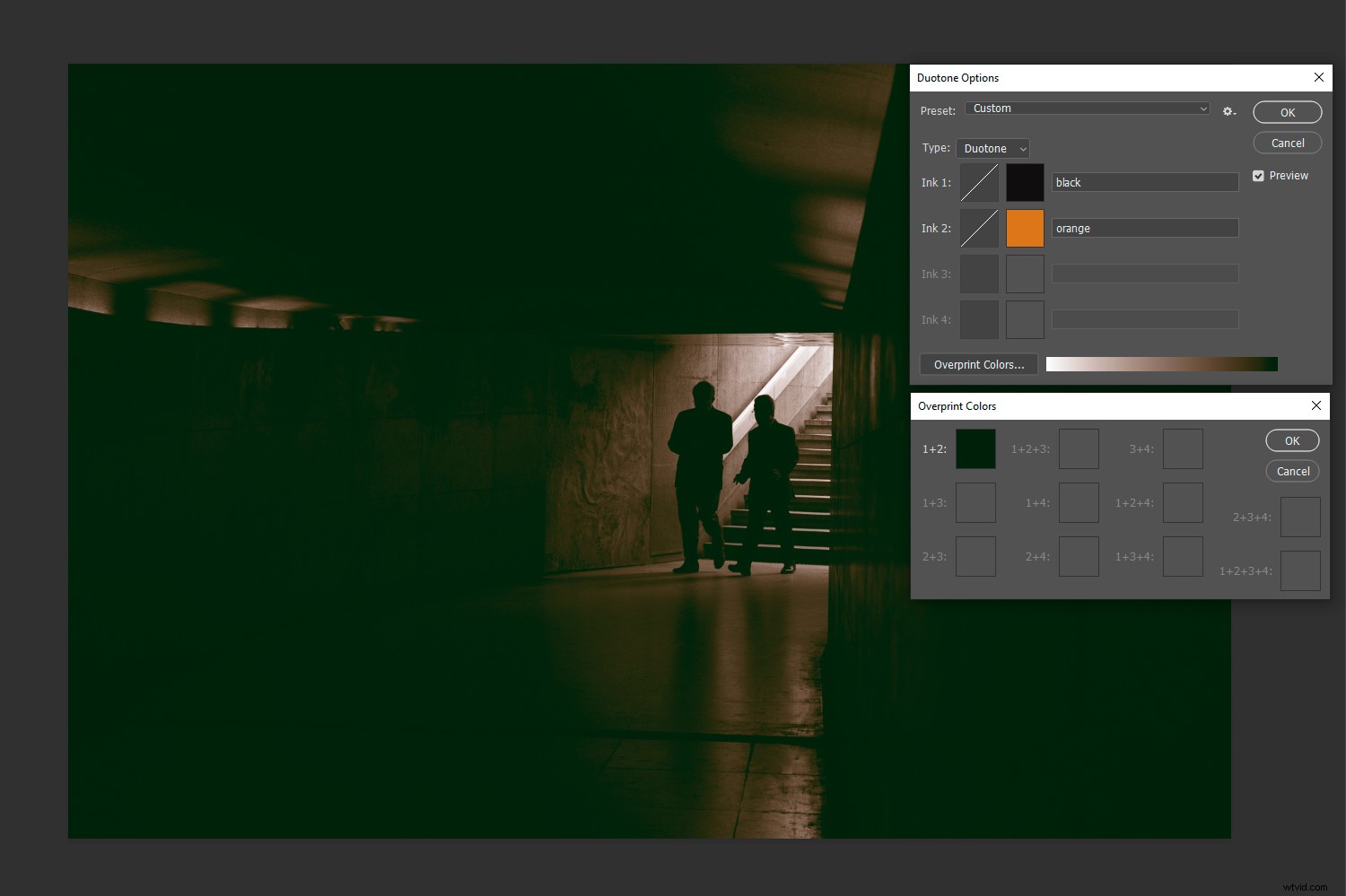Open the Type dropdown set to Duotone
1346x896 pixels.
click(992, 148)
